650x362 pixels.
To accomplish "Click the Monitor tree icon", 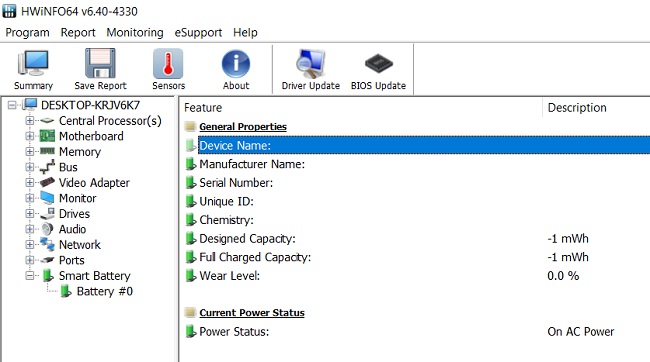I will 47,198.
